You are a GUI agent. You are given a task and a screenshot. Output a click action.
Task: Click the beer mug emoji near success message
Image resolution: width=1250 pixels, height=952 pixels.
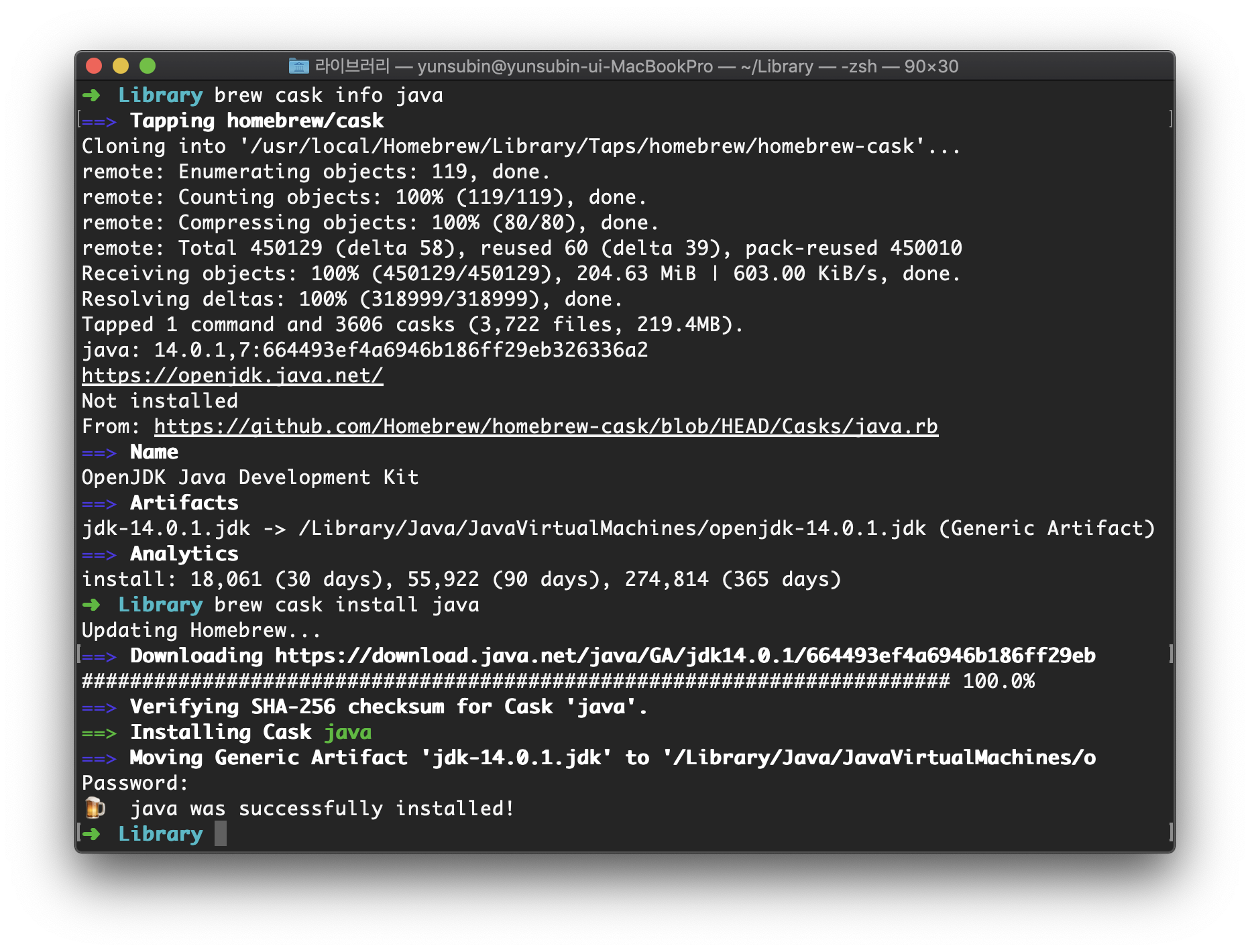[x=95, y=809]
